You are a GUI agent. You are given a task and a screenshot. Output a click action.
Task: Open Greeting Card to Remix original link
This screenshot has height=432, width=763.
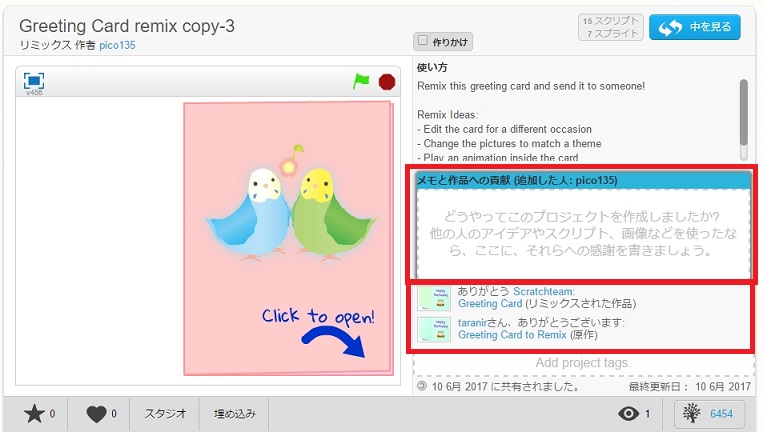pyautogui.click(x=512, y=335)
